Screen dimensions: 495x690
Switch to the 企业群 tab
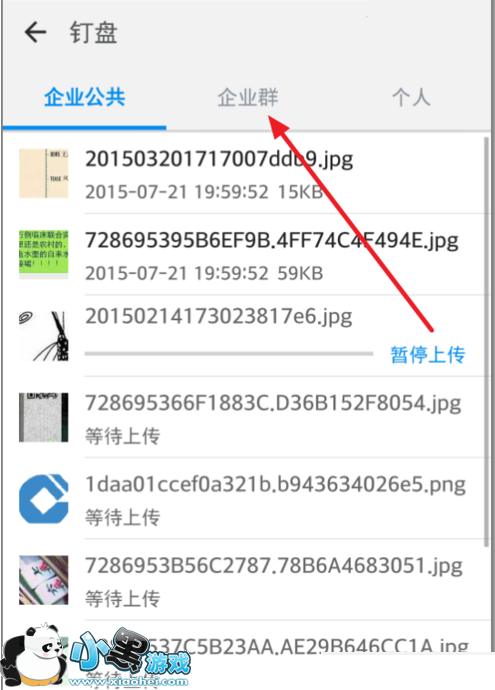pyautogui.click(x=248, y=97)
